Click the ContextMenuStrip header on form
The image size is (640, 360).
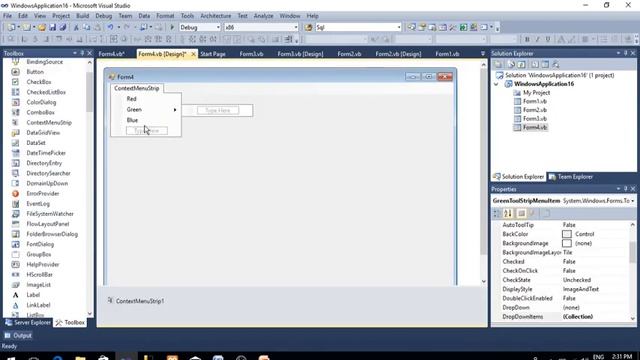tap(137, 88)
